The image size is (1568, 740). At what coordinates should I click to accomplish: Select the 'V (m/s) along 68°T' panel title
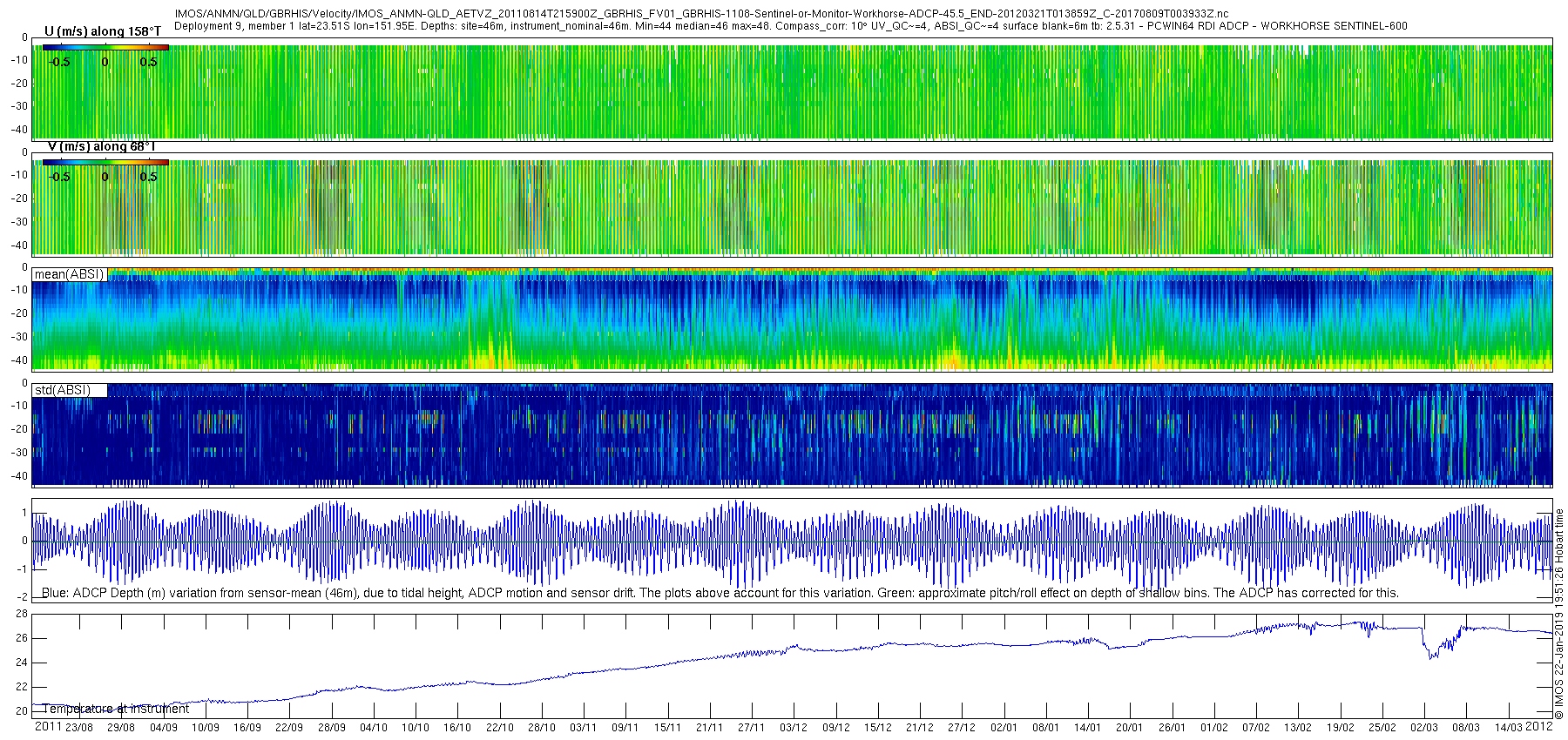tap(101, 146)
